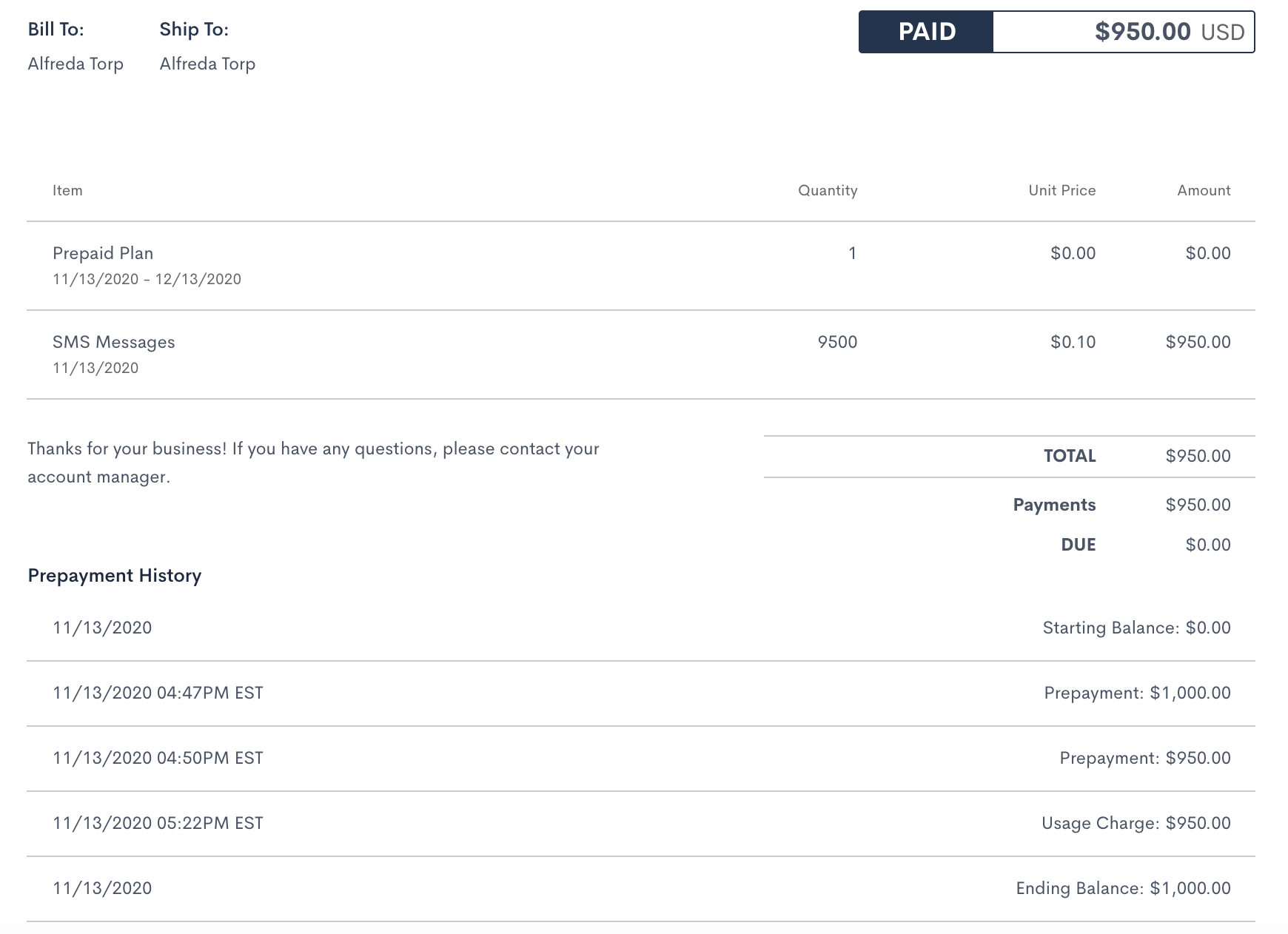Image resolution: width=1288 pixels, height=934 pixels.
Task: Click the $0.00 unit price for Prepaid Plan
Action: click(1073, 253)
